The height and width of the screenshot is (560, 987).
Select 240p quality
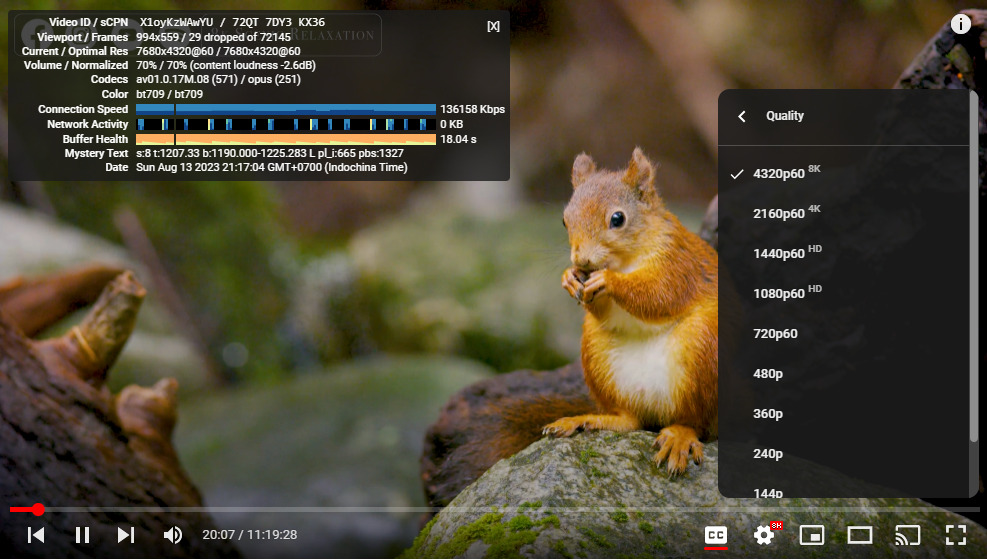pos(845,454)
